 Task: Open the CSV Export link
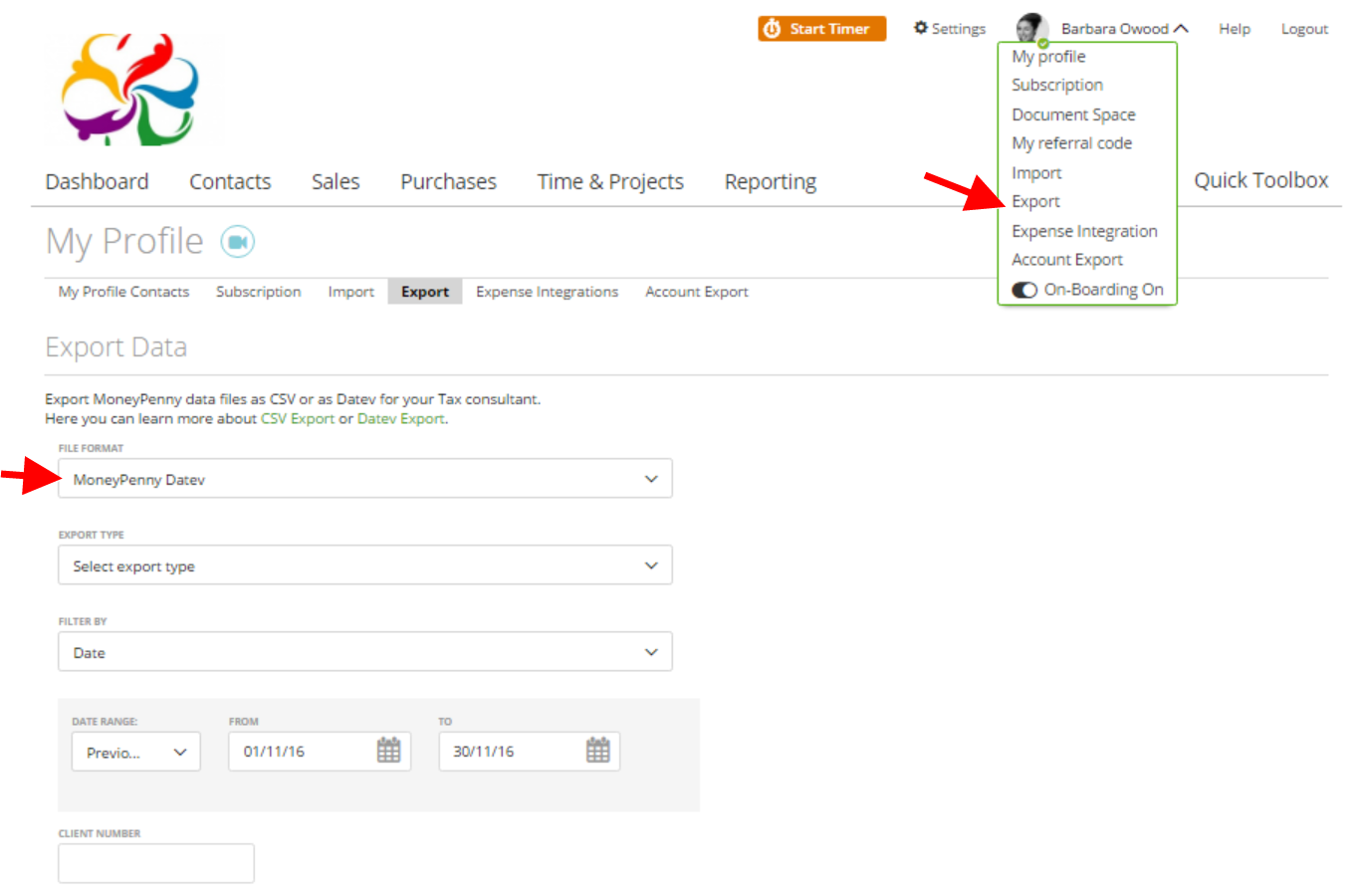[x=297, y=418]
